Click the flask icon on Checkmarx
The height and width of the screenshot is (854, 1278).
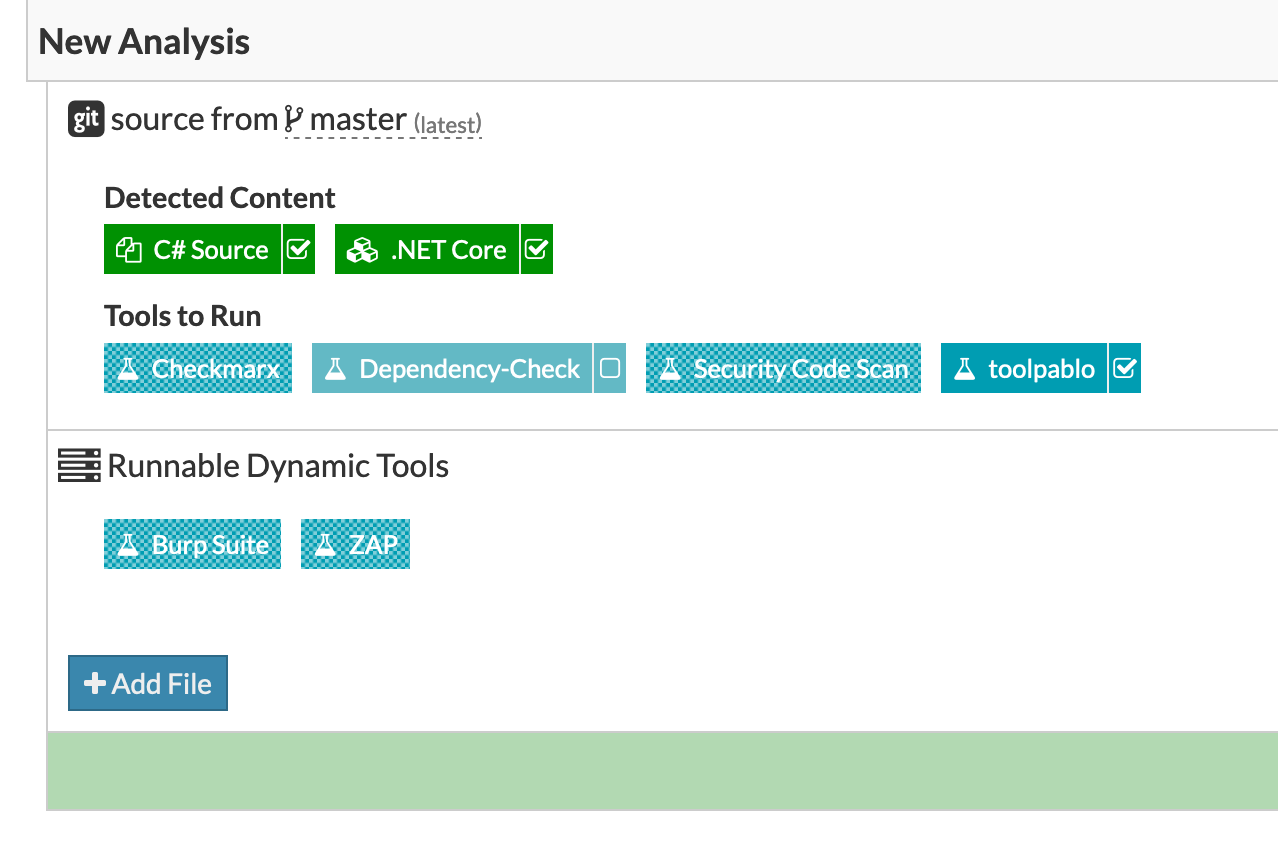[x=127, y=368]
